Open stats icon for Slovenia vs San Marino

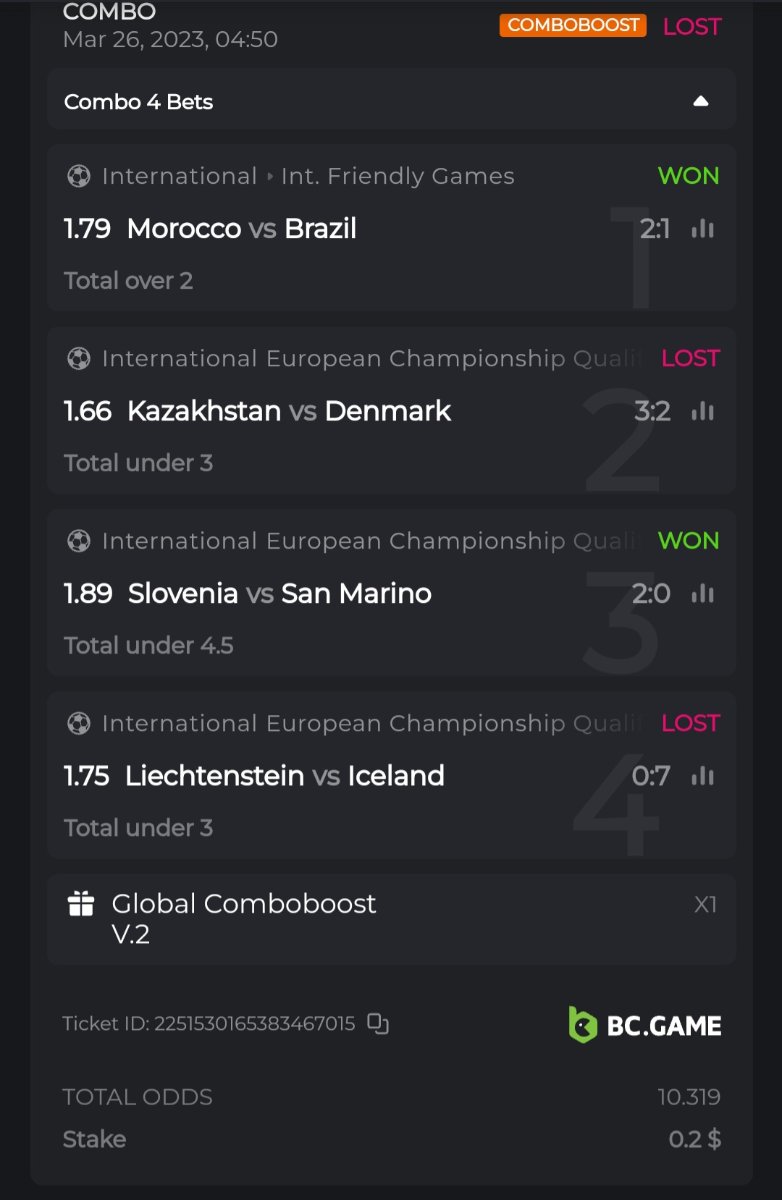tap(703, 594)
